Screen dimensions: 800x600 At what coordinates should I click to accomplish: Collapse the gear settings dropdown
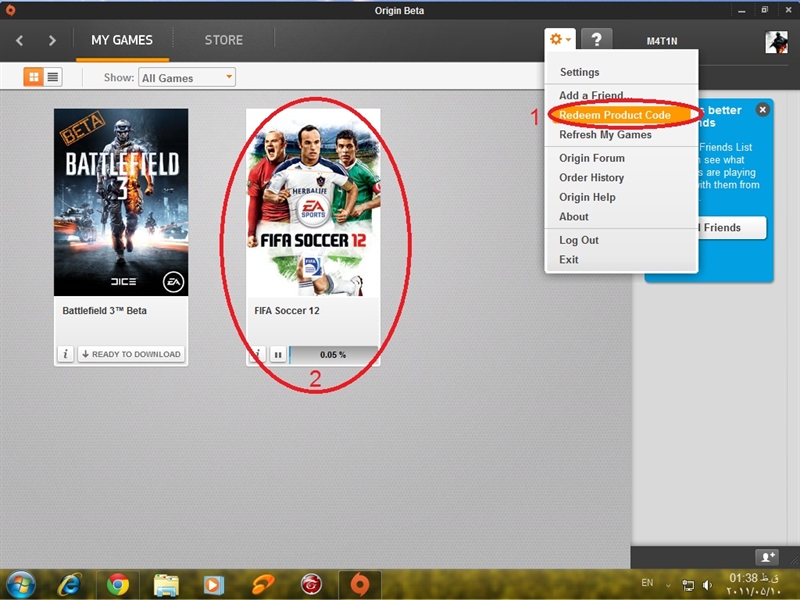click(x=560, y=40)
